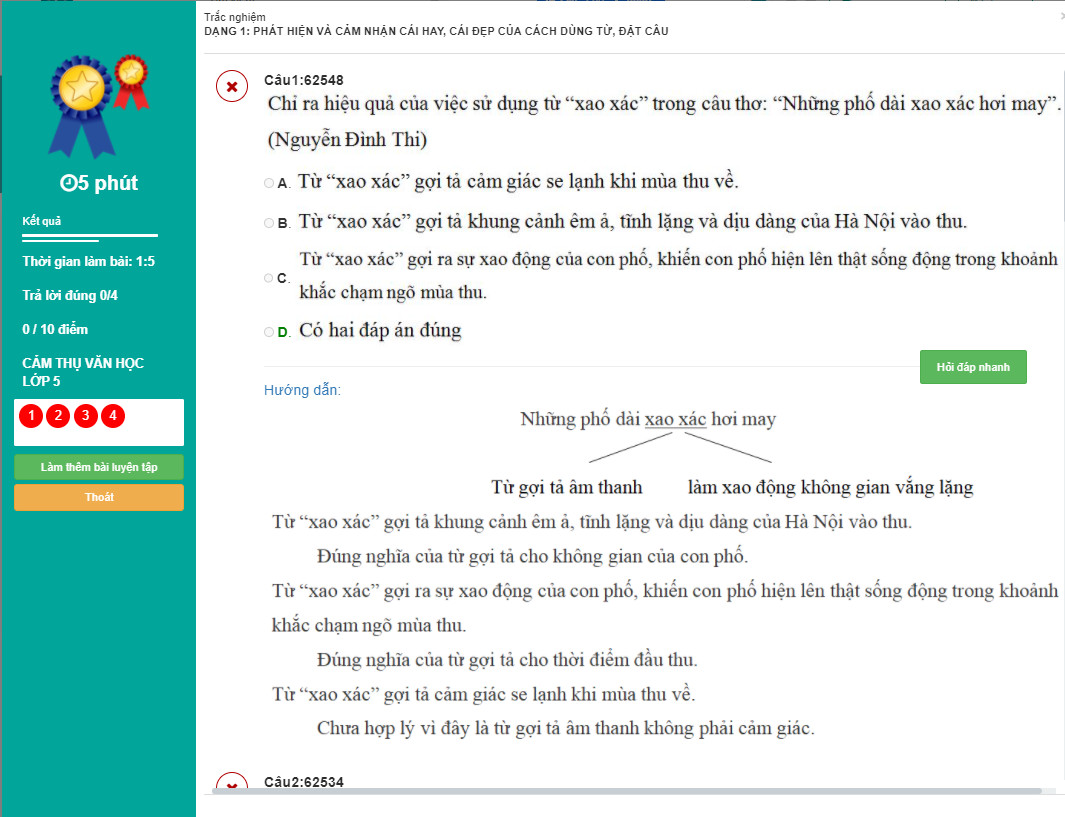Click 'Đúng nghĩa của từ gợi tả cho không gian' line

click(x=532, y=556)
